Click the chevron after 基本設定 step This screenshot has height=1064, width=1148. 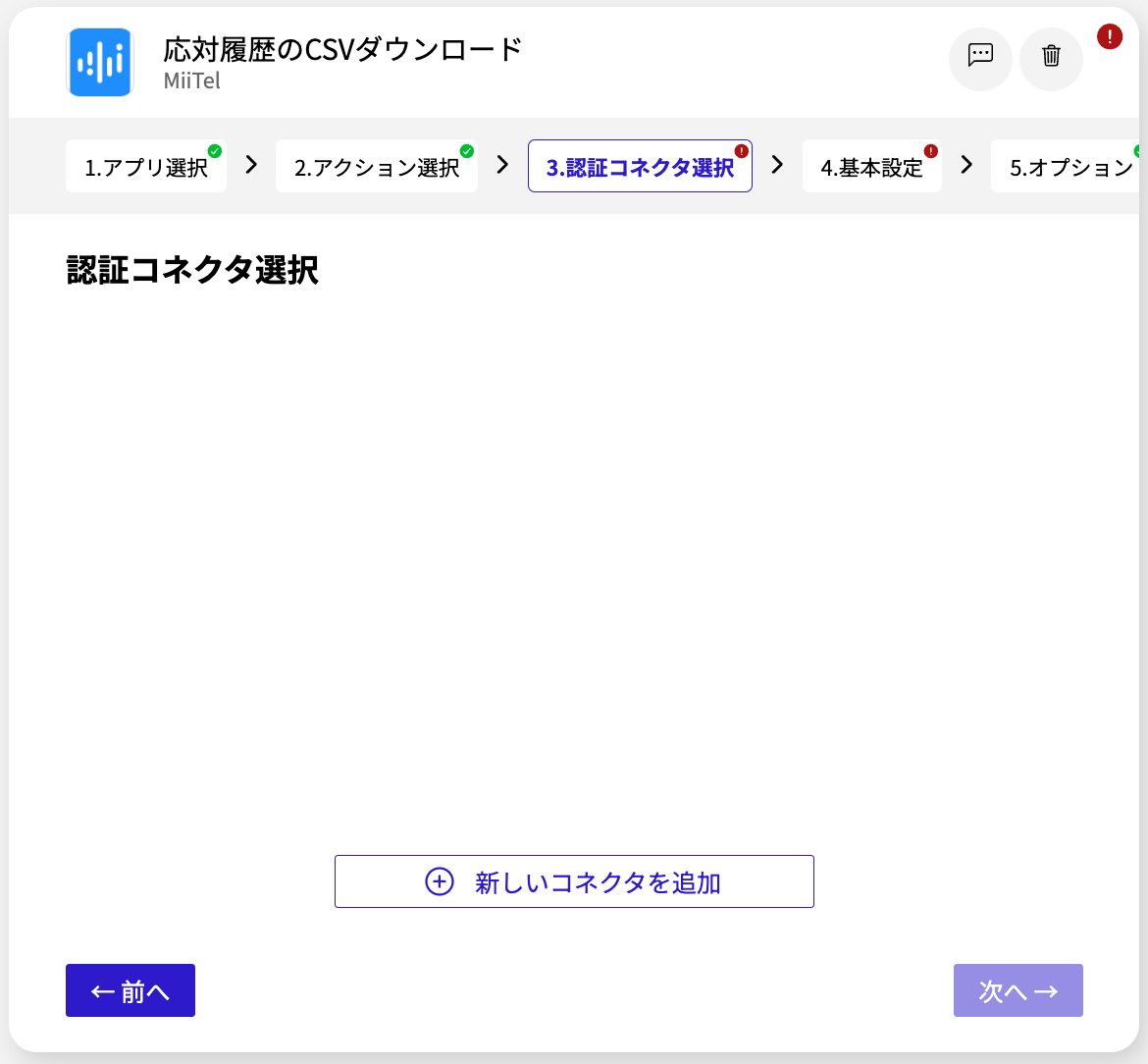click(x=966, y=165)
